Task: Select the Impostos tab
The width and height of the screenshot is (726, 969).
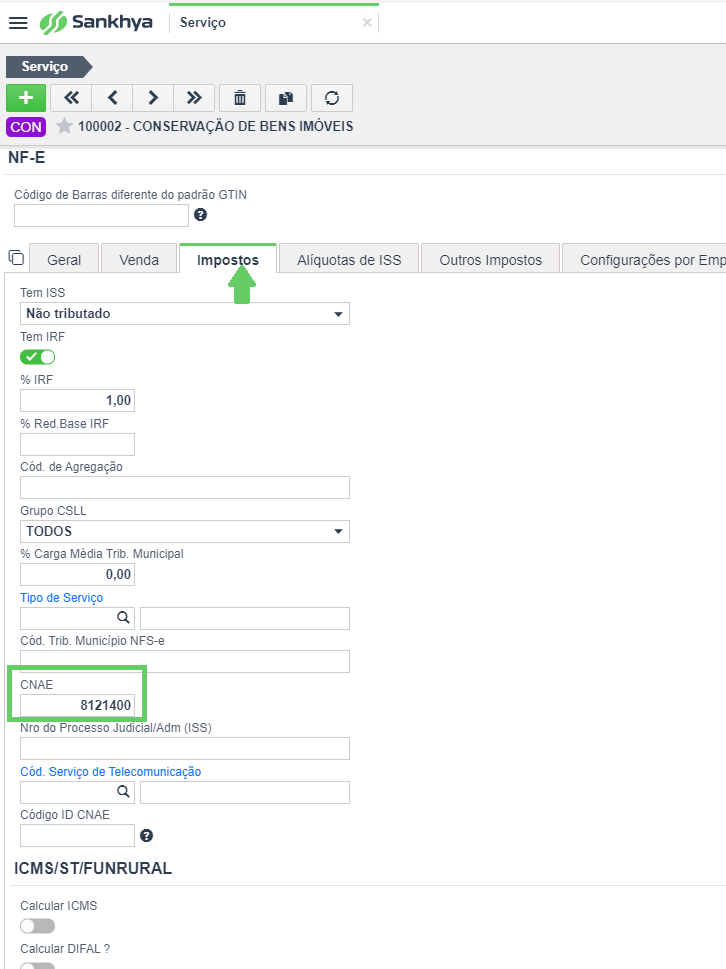Action: click(x=227, y=260)
